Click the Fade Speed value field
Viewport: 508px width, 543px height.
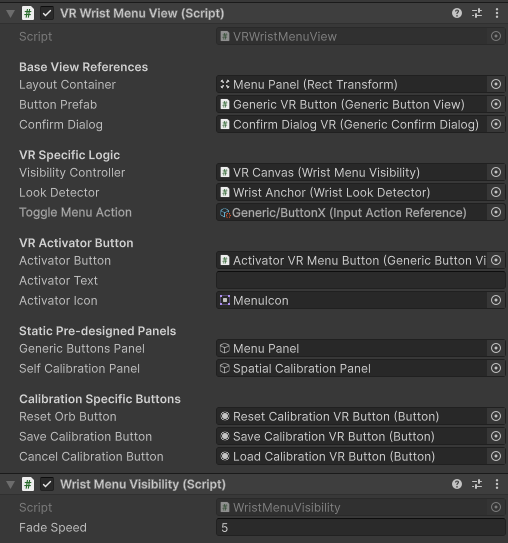click(360, 528)
